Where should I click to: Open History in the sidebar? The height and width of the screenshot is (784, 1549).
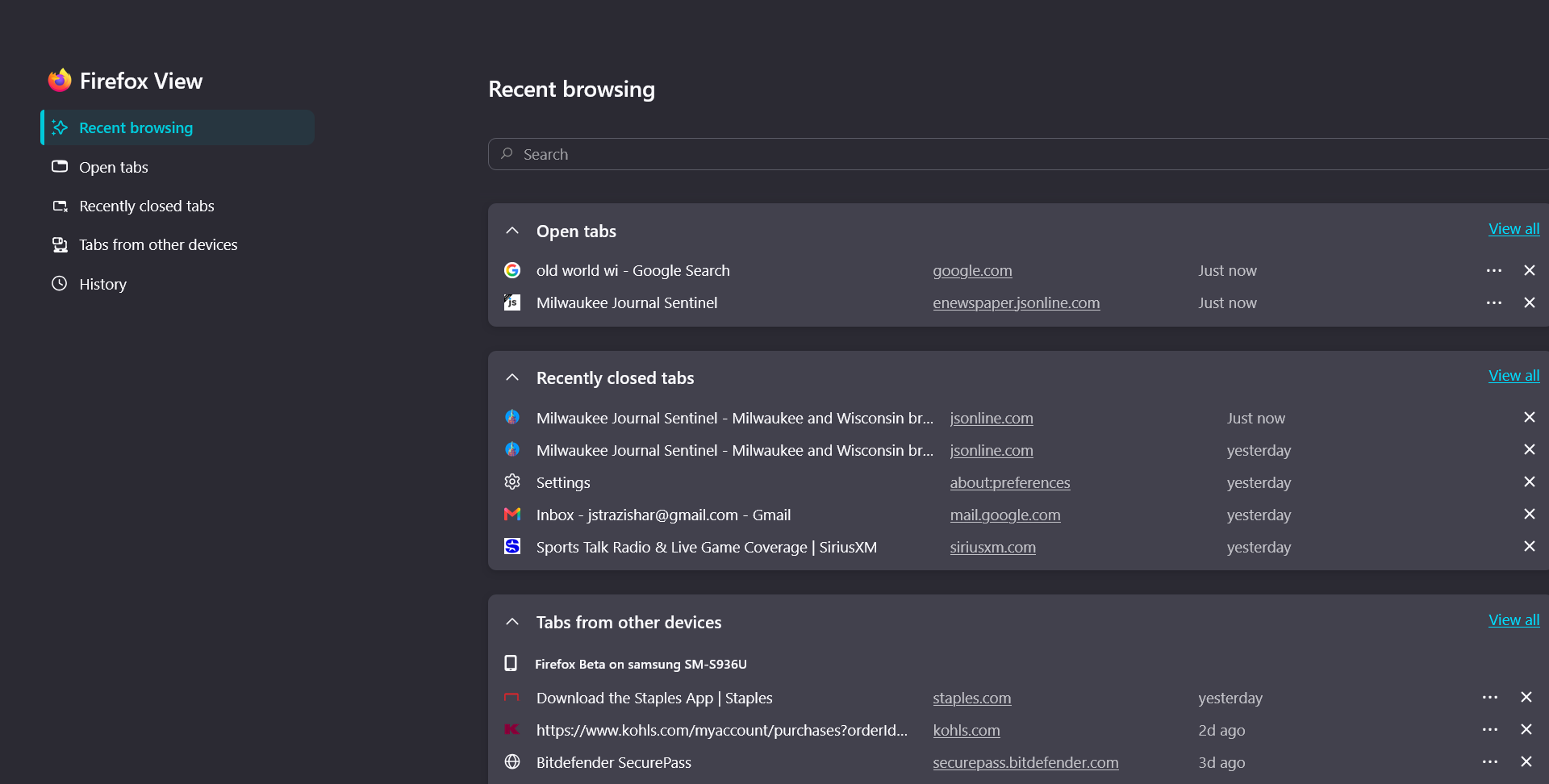[x=177, y=284]
